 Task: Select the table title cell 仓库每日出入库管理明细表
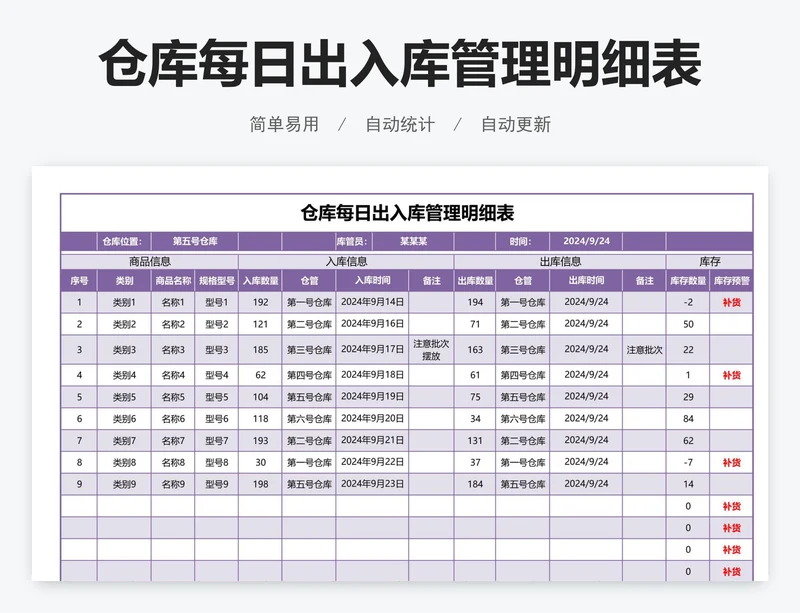coord(407,213)
